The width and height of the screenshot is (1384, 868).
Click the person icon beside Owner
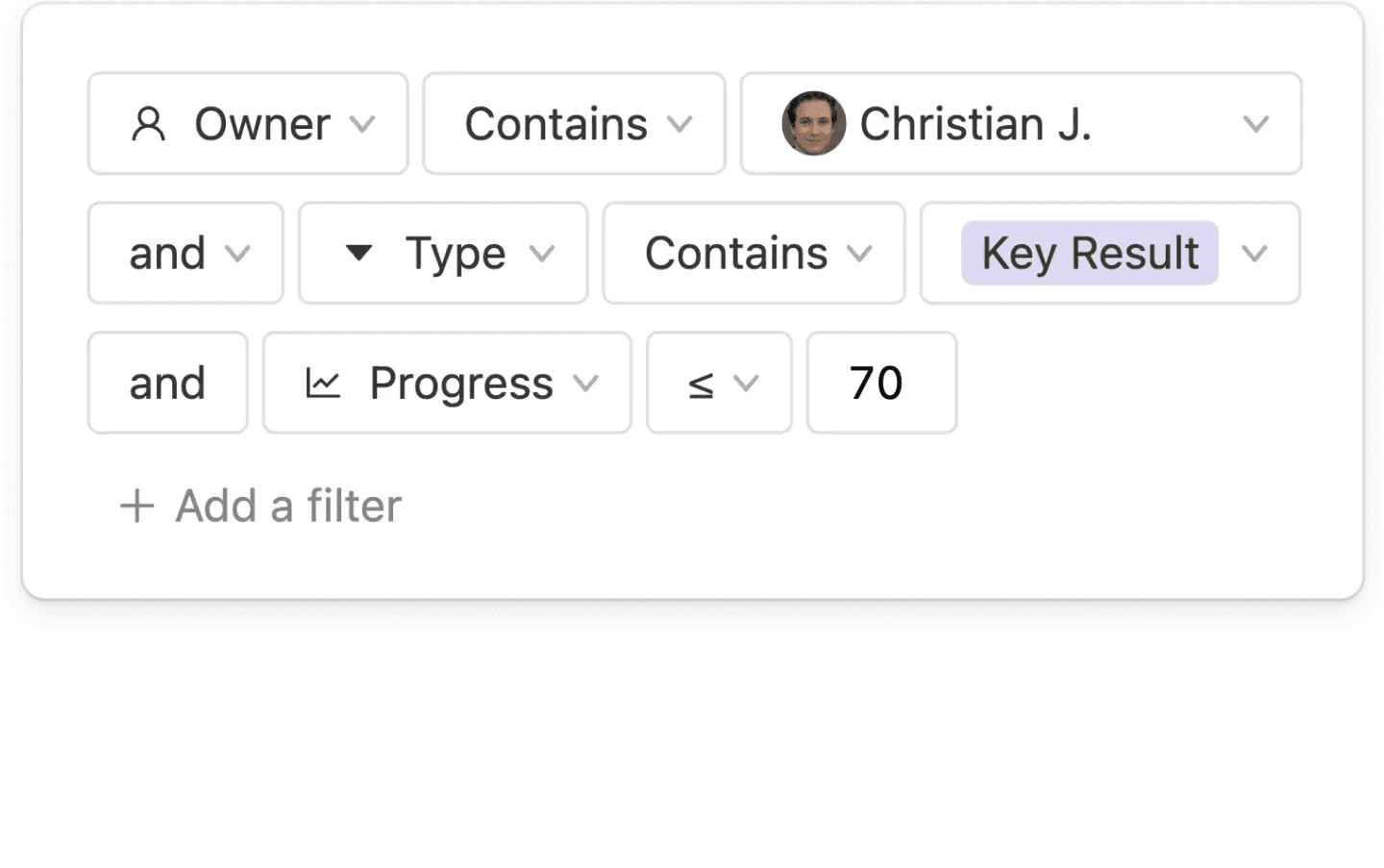pyautogui.click(x=147, y=123)
